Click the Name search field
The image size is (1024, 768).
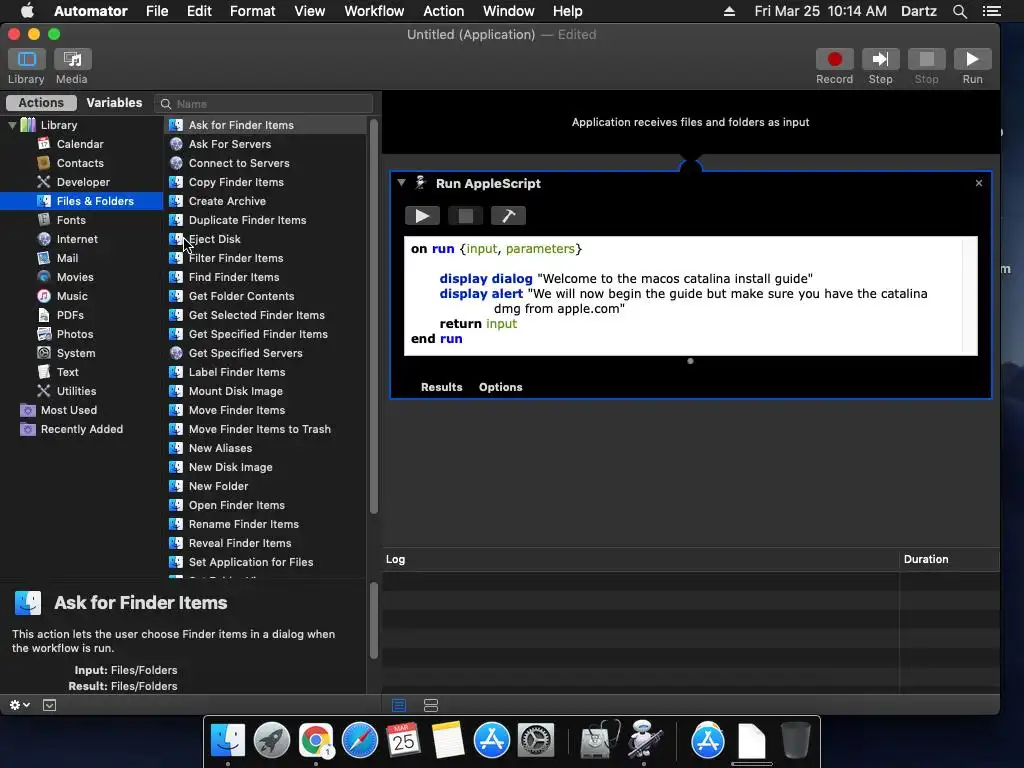[x=264, y=103]
